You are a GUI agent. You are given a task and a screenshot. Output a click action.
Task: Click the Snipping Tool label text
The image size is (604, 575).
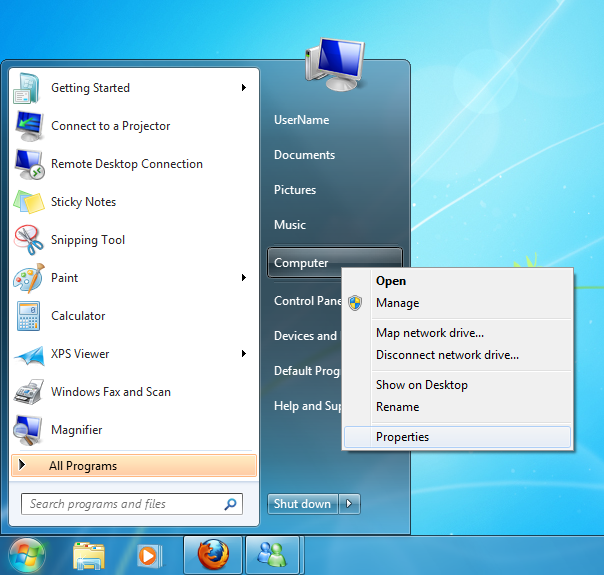pyautogui.click(x=88, y=240)
